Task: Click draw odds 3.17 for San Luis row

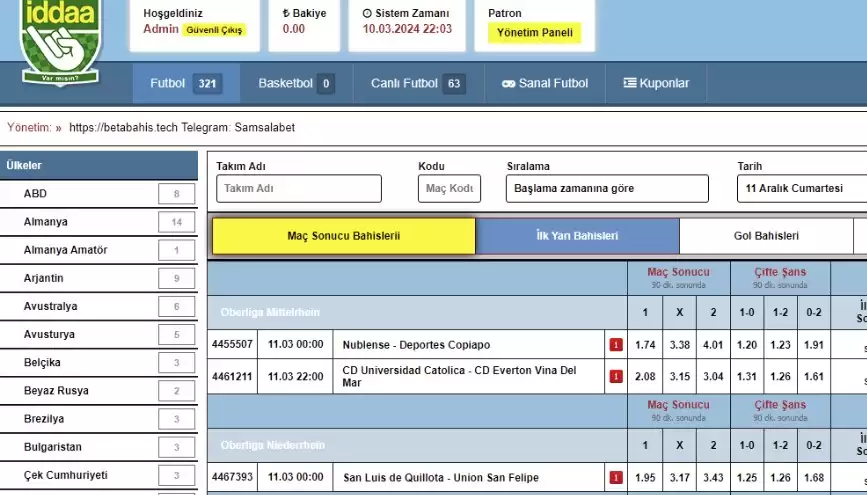Action: tap(680, 477)
